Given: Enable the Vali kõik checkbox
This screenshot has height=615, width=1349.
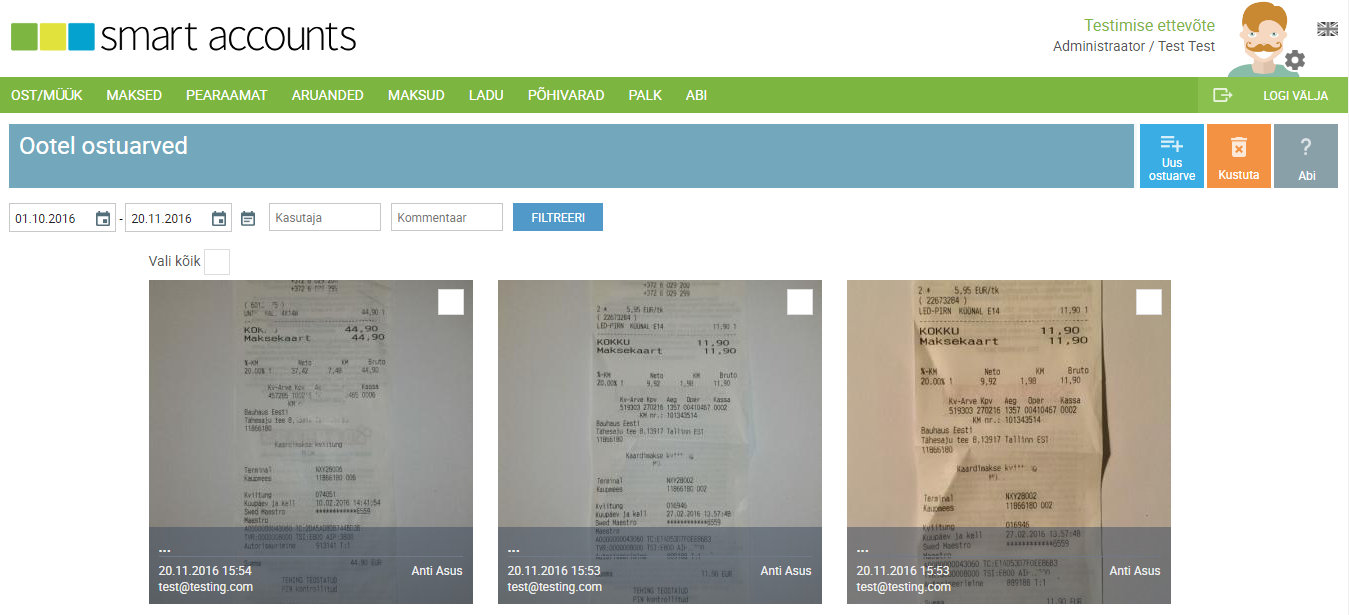Looking at the screenshot, I should tap(216, 261).
